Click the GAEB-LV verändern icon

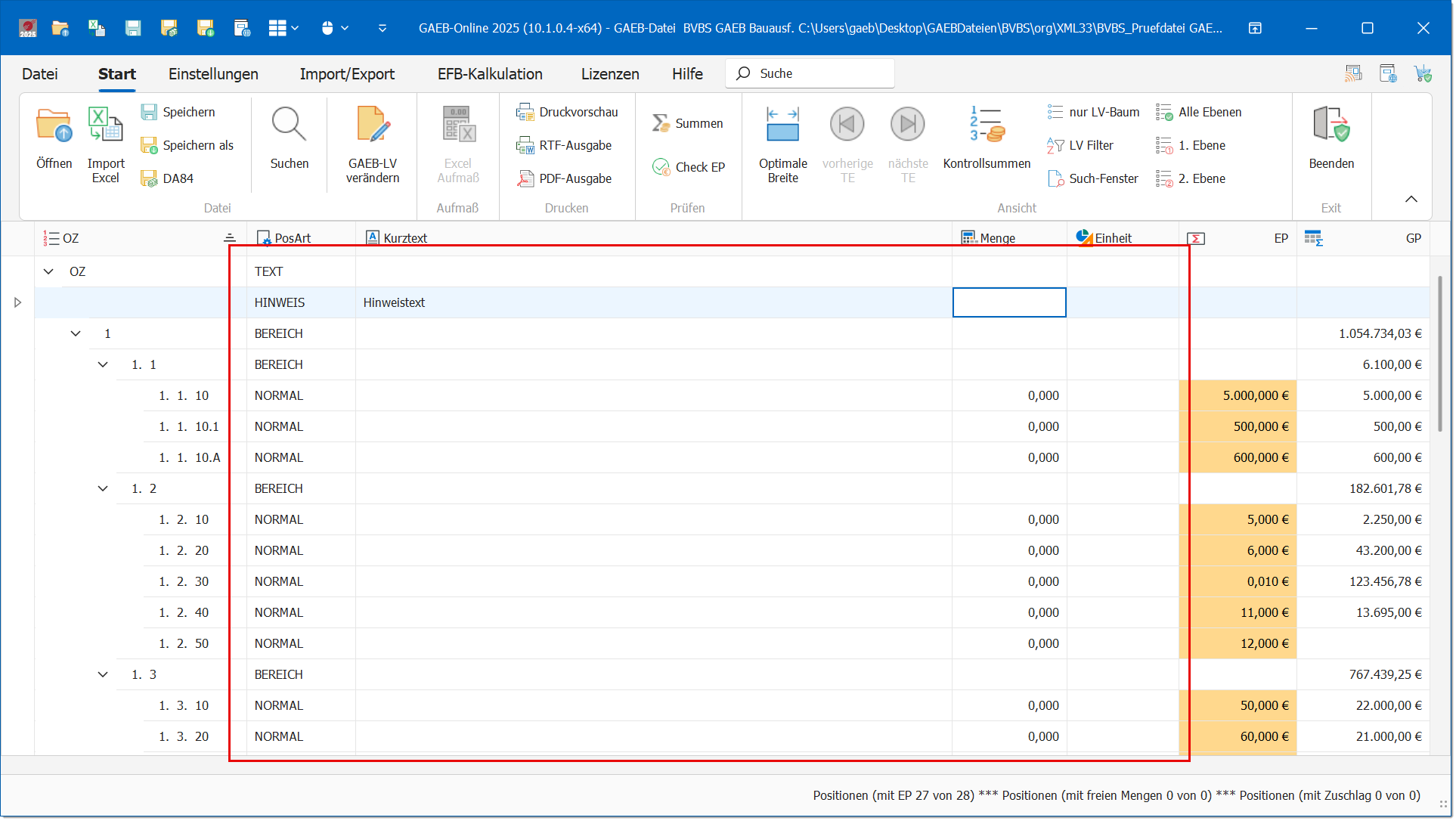(x=373, y=125)
